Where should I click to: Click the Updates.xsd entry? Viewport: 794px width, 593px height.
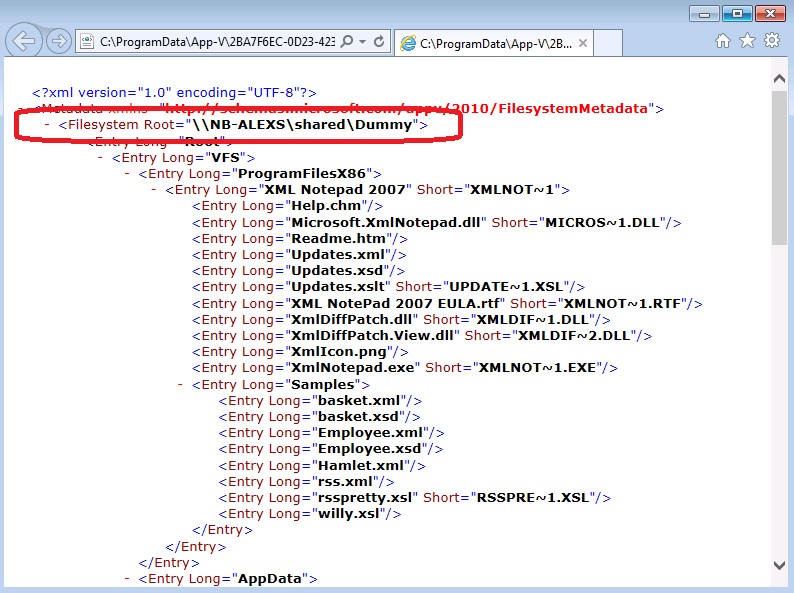298,271
